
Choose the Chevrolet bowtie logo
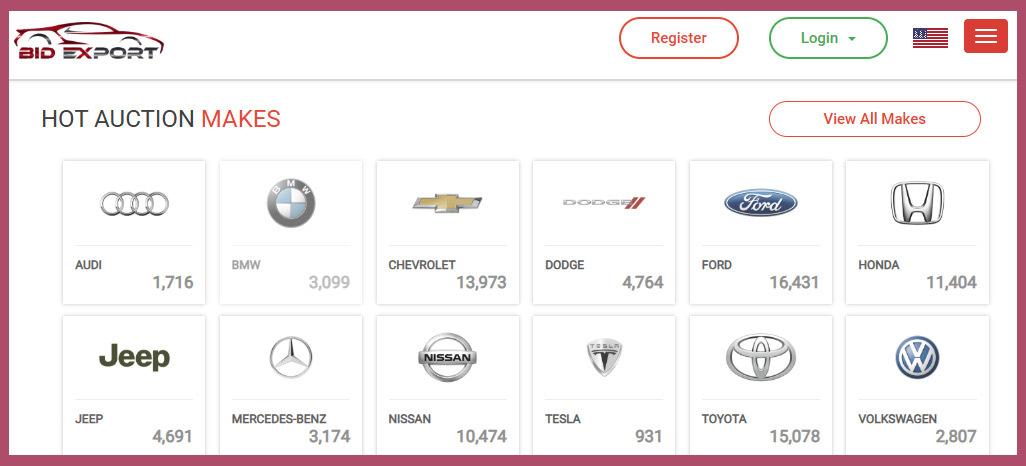(x=447, y=203)
